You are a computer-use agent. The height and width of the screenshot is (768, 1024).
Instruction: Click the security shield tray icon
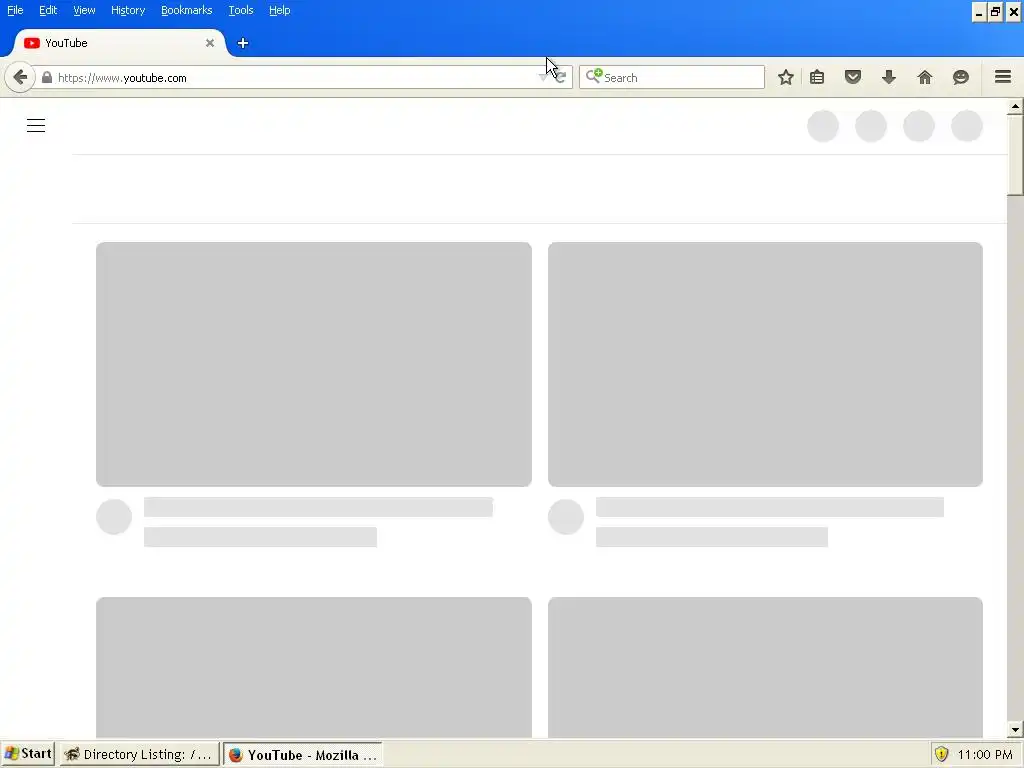click(x=941, y=754)
